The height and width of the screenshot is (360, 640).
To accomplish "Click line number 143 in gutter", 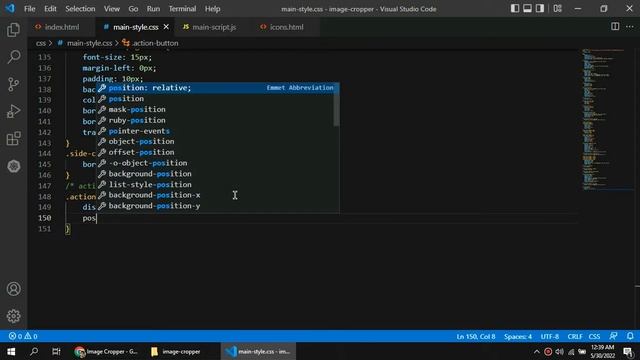I will click(x=44, y=143).
